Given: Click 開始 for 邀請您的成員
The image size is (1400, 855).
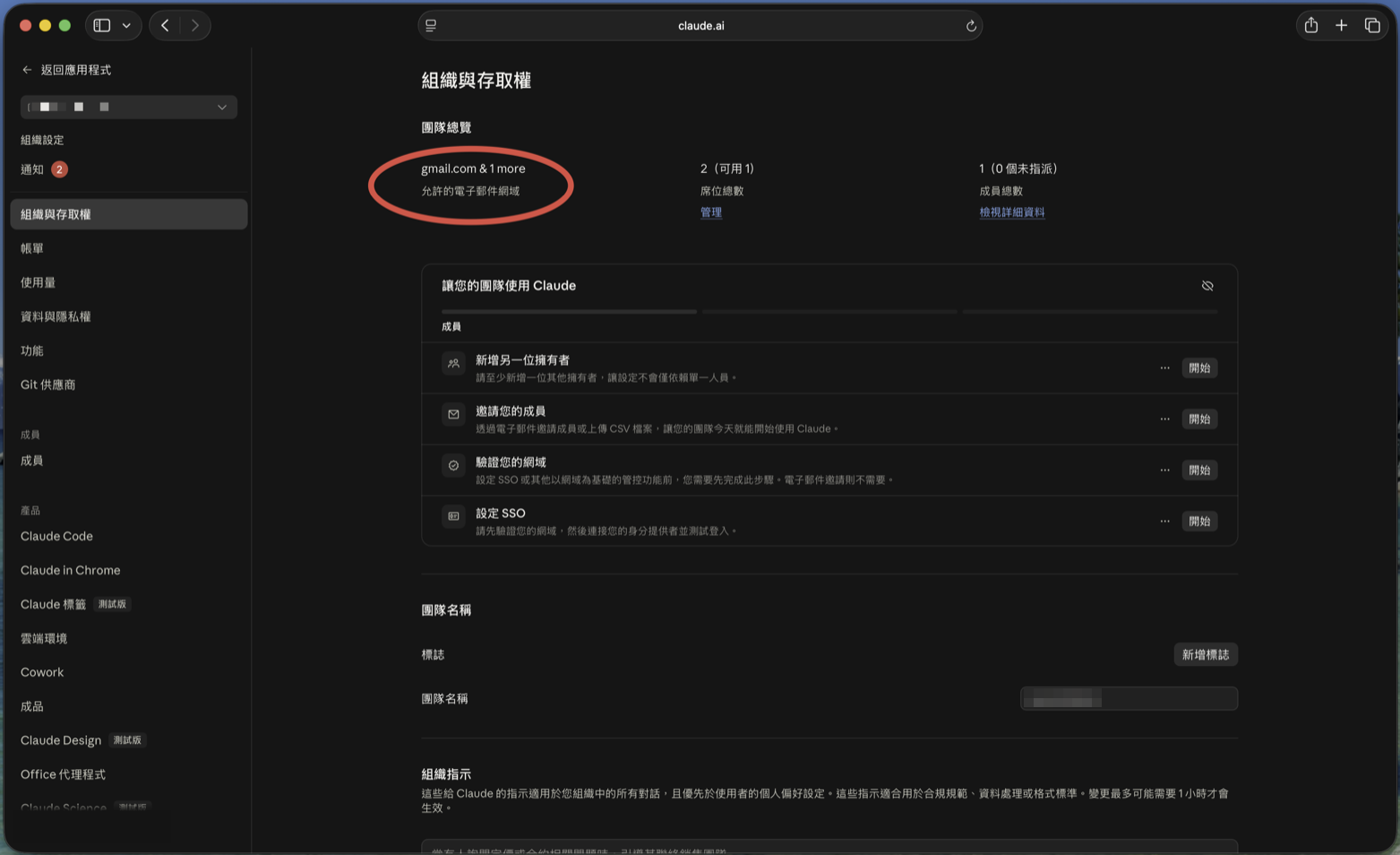Looking at the screenshot, I should [1199, 419].
